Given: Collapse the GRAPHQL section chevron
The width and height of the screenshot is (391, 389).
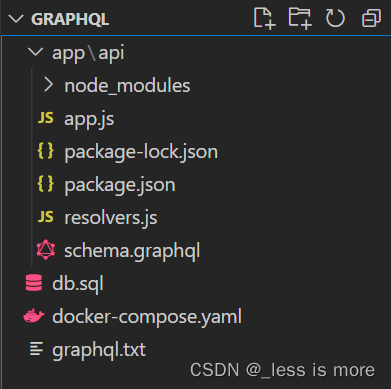Looking at the screenshot, I should 16,19.
